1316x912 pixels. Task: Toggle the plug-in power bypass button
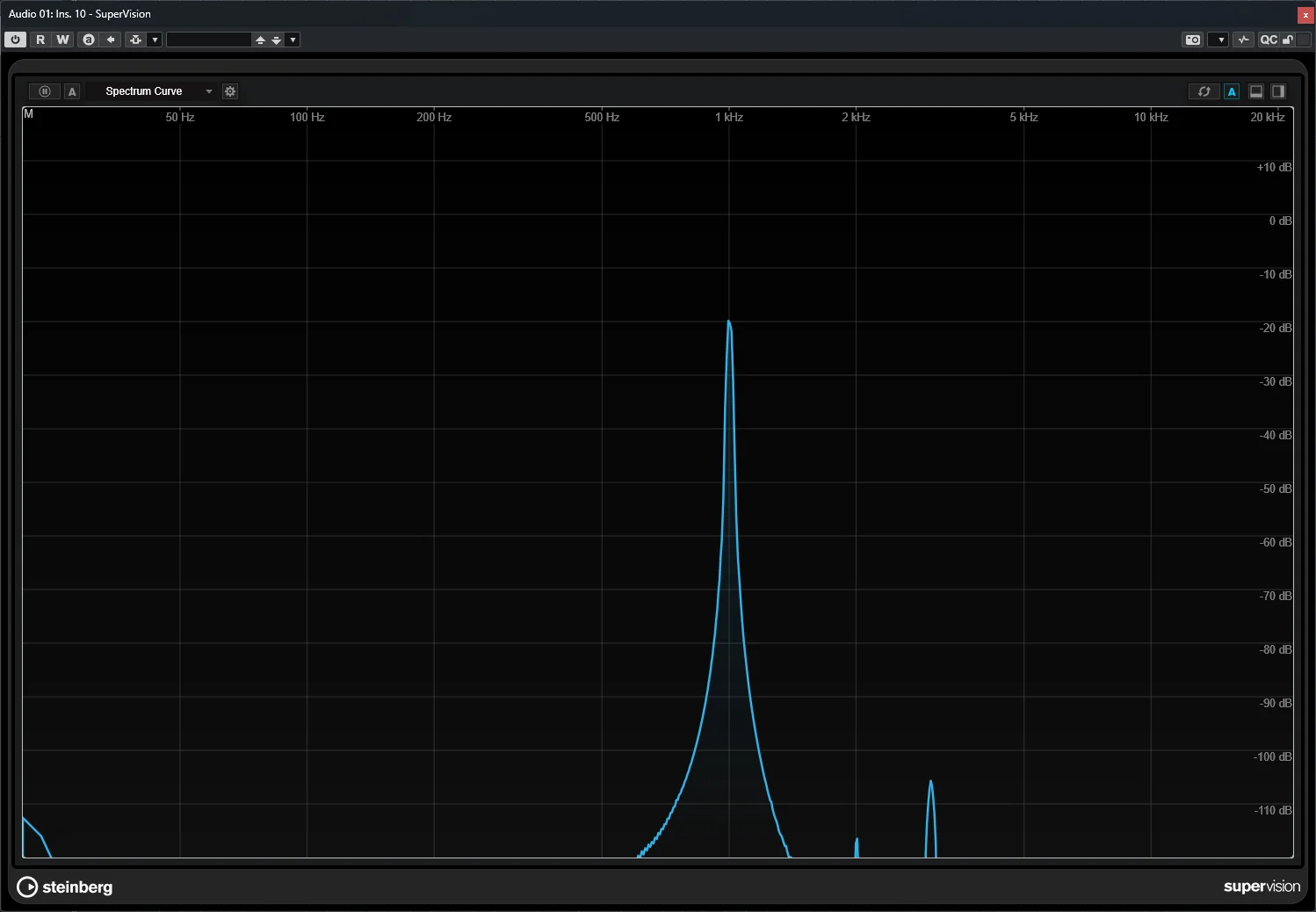(x=15, y=40)
